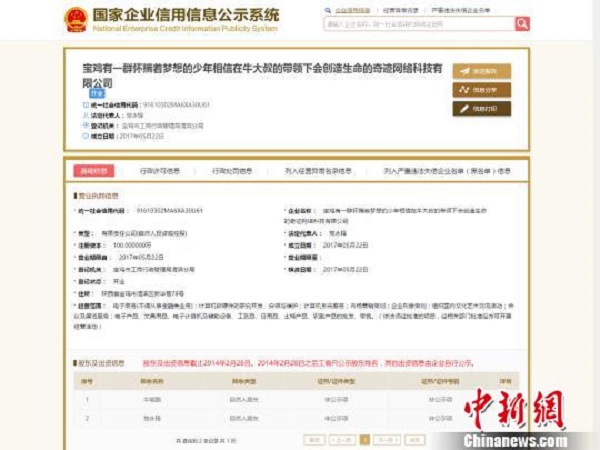Switch to the 行政许可信息 tab

pyautogui.click(x=159, y=171)
